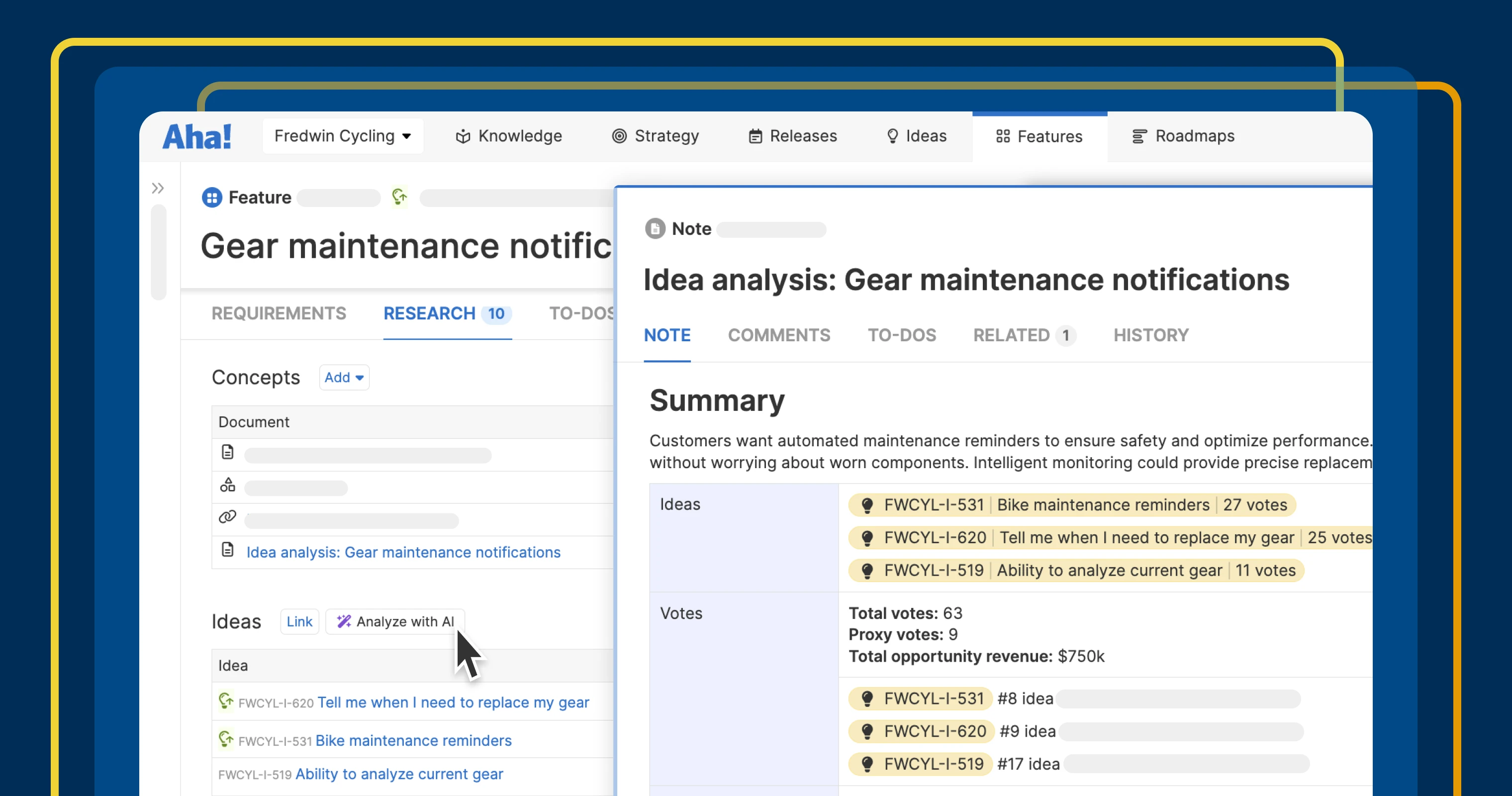The image size is (1512, 796).
Task: Go to the Roadmaps menu
Action: tap(1183, 136)
